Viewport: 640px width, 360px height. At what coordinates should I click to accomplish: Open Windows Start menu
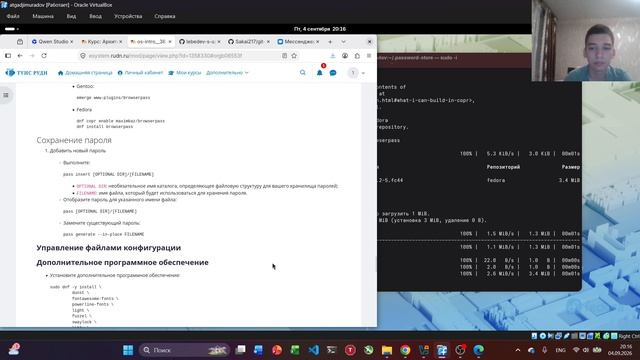(x=128, y=350)
